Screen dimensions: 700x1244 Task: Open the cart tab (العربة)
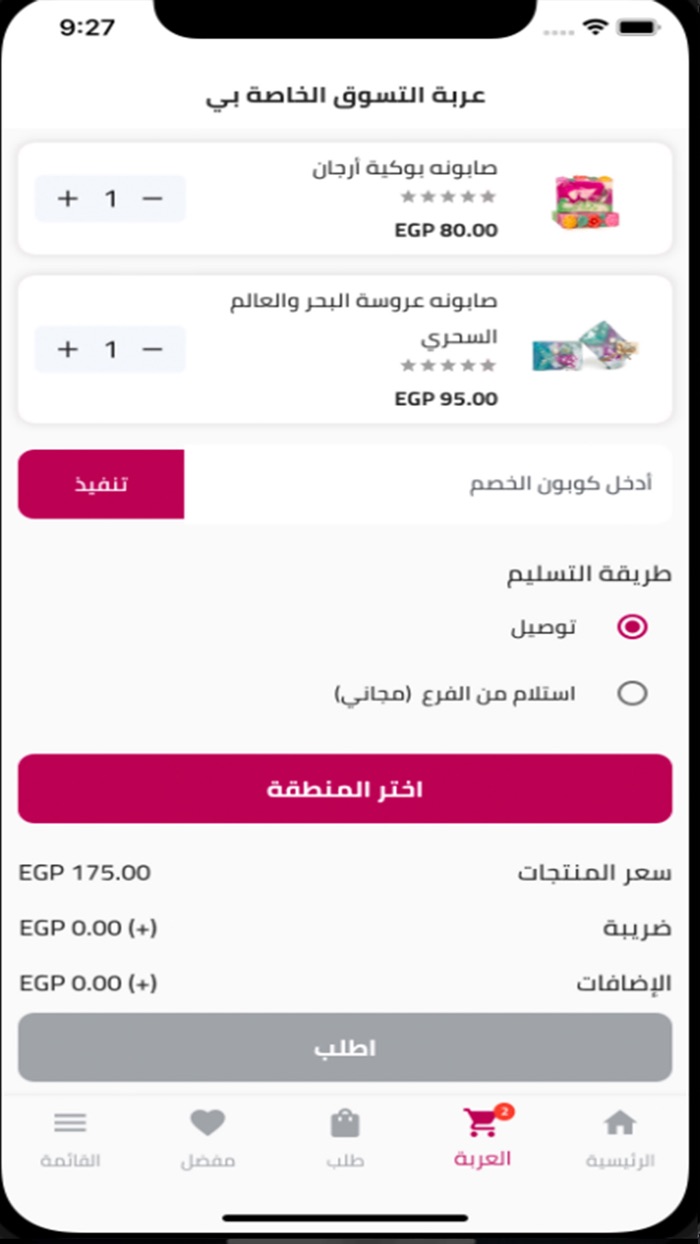pos(482,1137)
